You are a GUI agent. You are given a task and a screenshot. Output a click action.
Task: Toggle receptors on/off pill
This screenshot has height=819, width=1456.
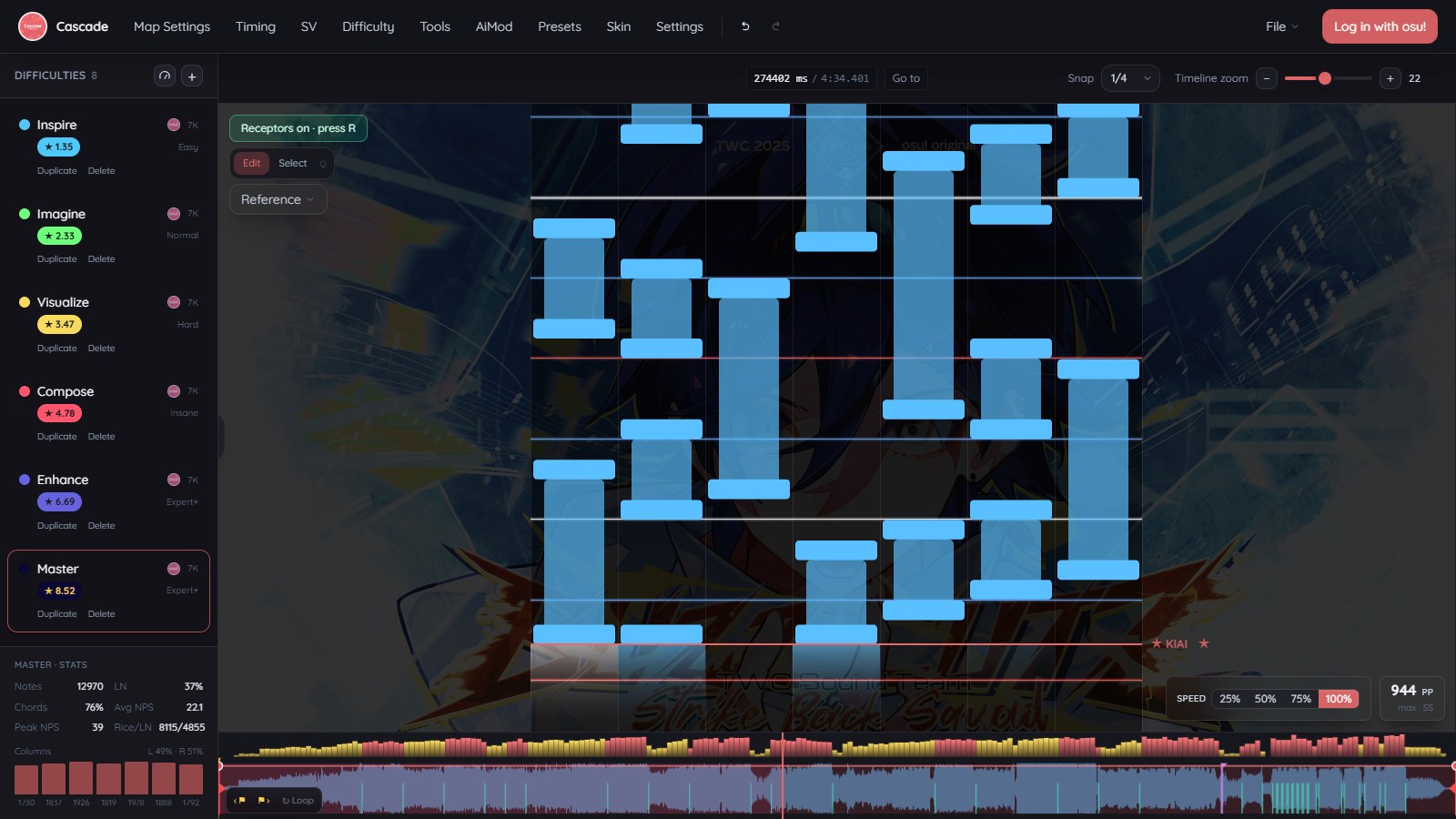pyautogui.click(x=298, y=128)
